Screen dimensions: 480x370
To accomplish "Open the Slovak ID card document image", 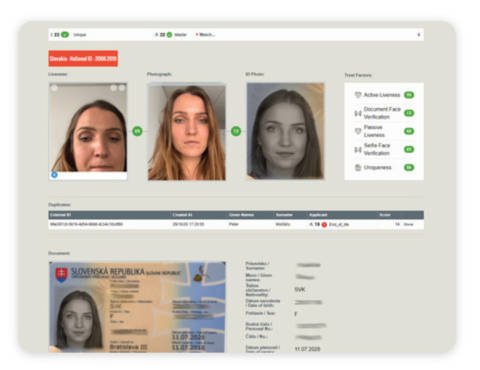I will click(x=137, y=307).
